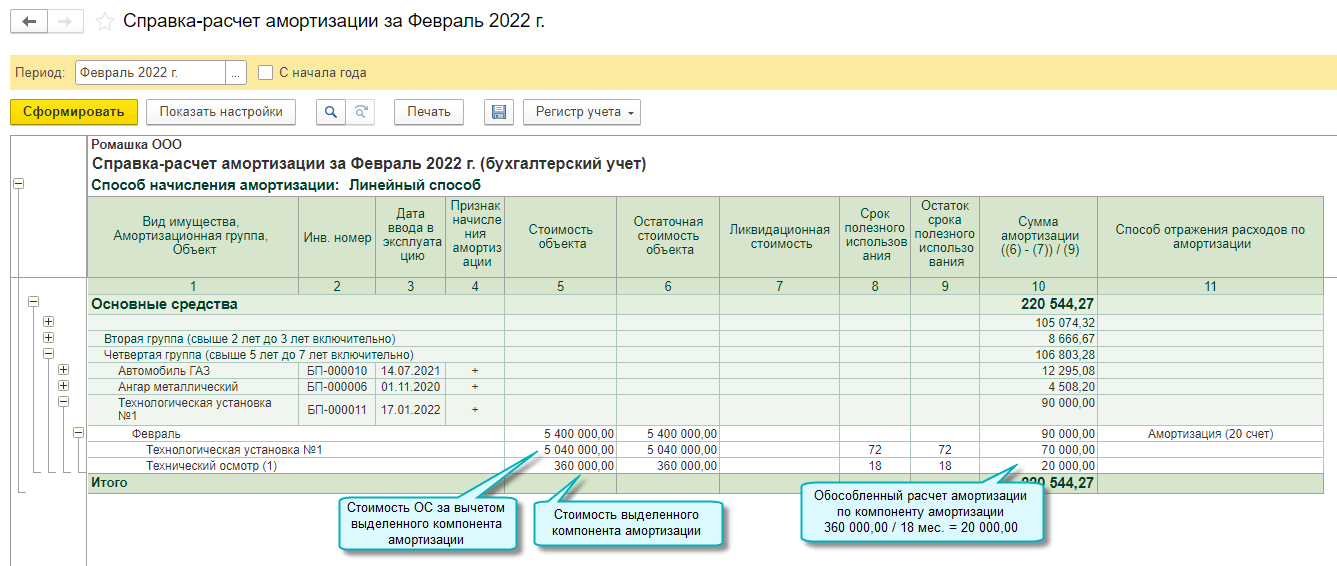Expand the 'Вторая группа' tree node
The image size is (1337, 566).
coord(48,338)
